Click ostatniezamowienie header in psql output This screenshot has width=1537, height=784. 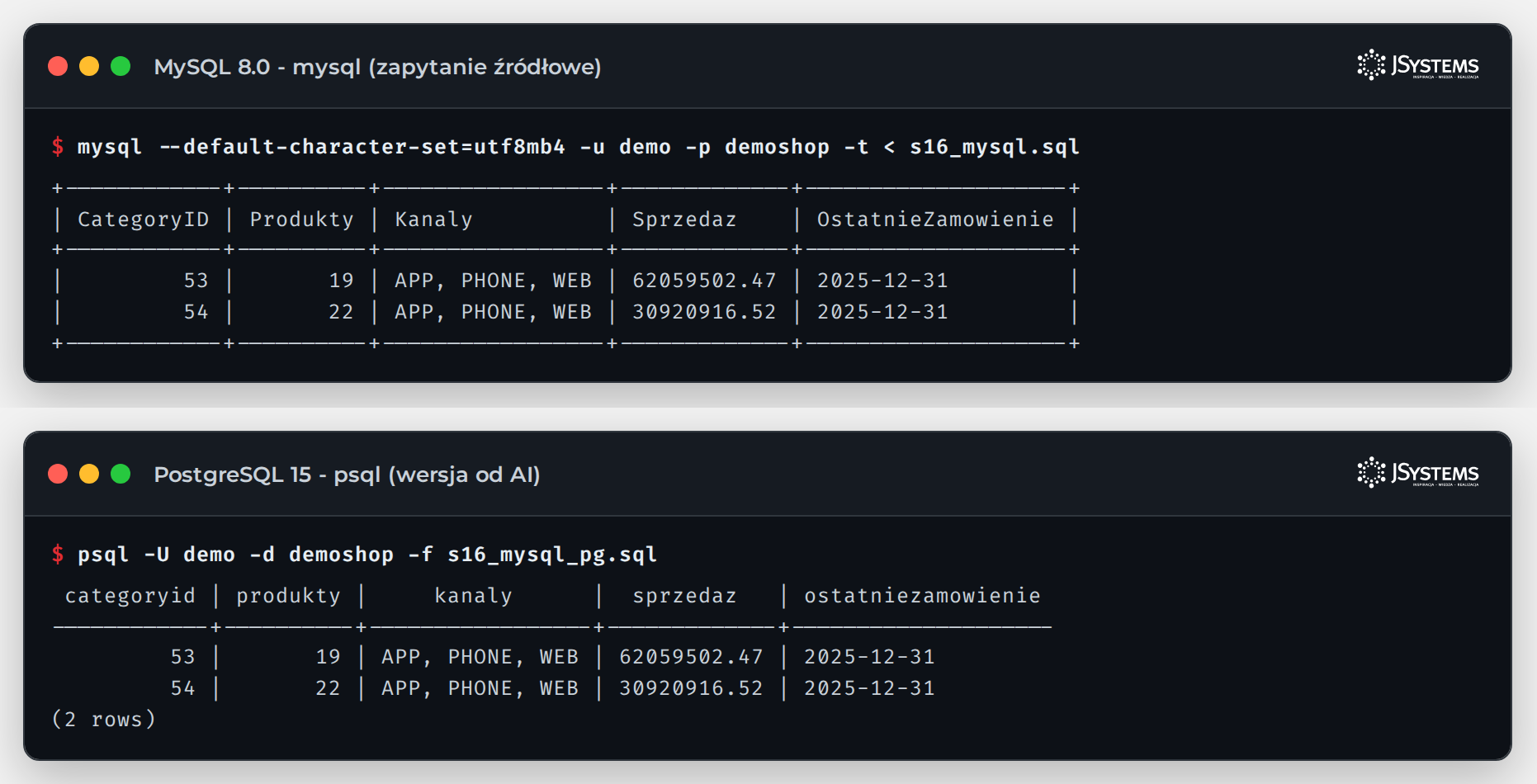(922, 596)
